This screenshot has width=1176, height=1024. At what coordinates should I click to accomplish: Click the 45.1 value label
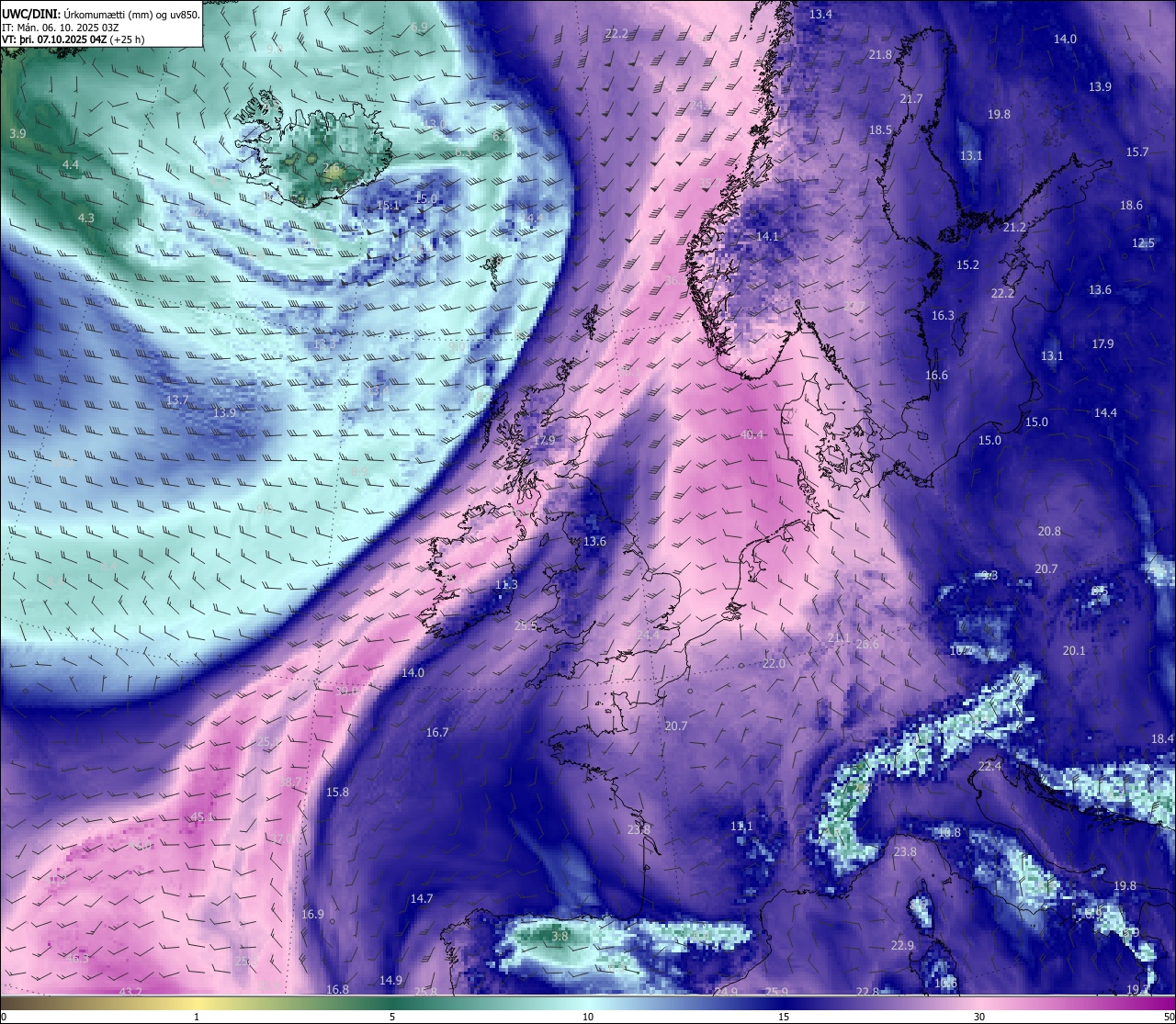coord(201,816)
